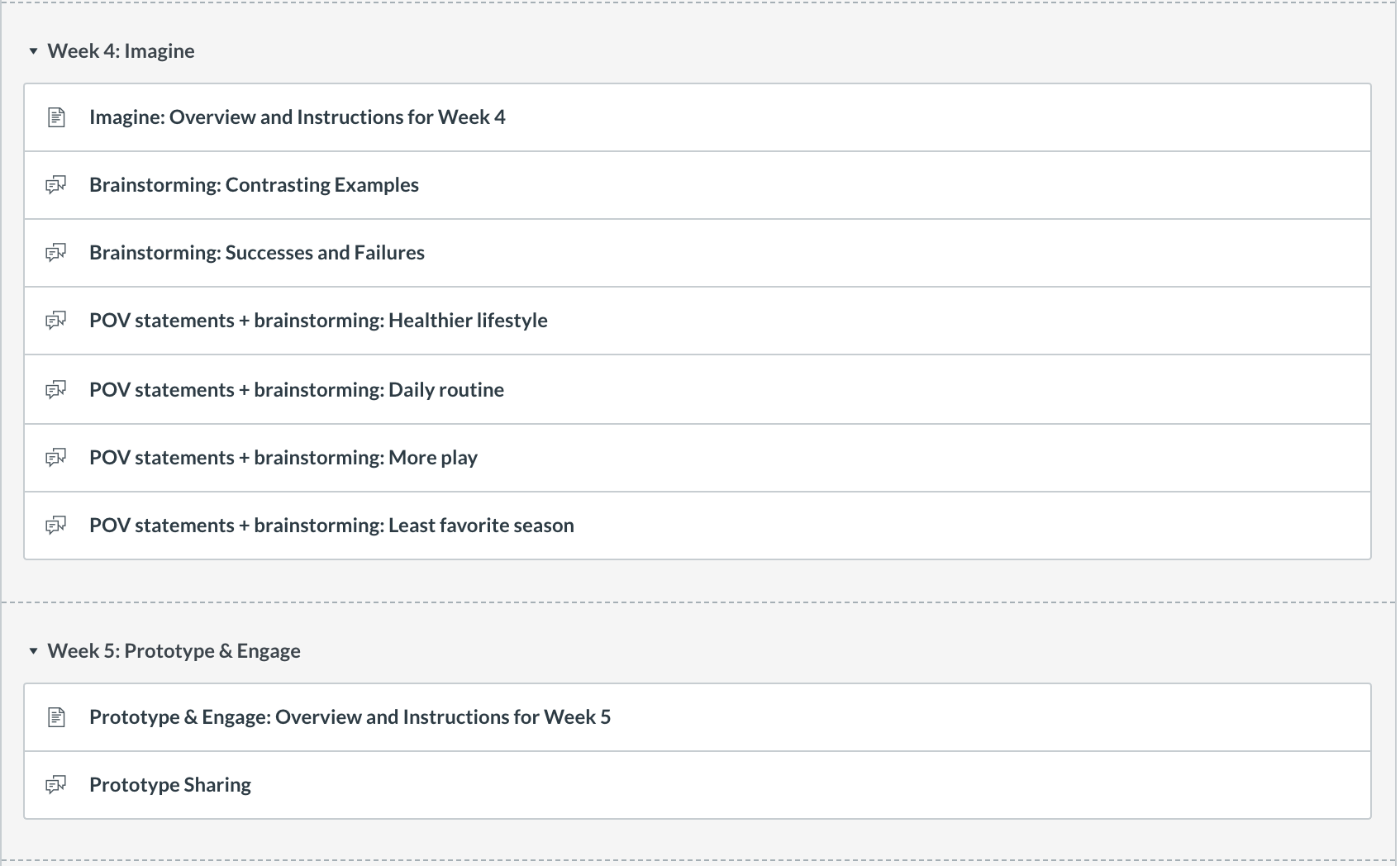Collapse the Week 5: Prototype & Engage module
The image size is (1400, 866).
tap(33, 651)
